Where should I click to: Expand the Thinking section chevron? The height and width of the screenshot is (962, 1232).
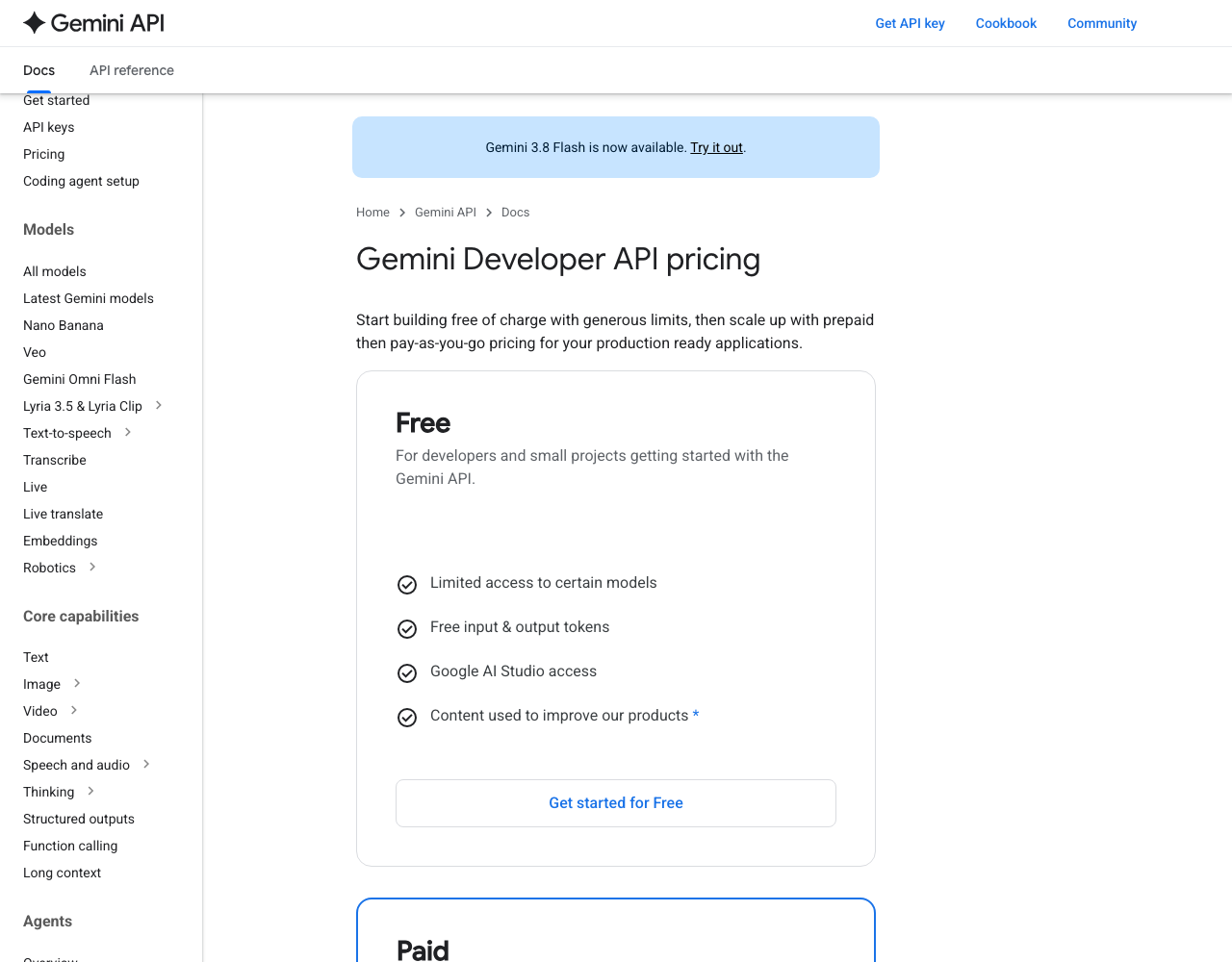pyautogui.click(x=91, y=792)
